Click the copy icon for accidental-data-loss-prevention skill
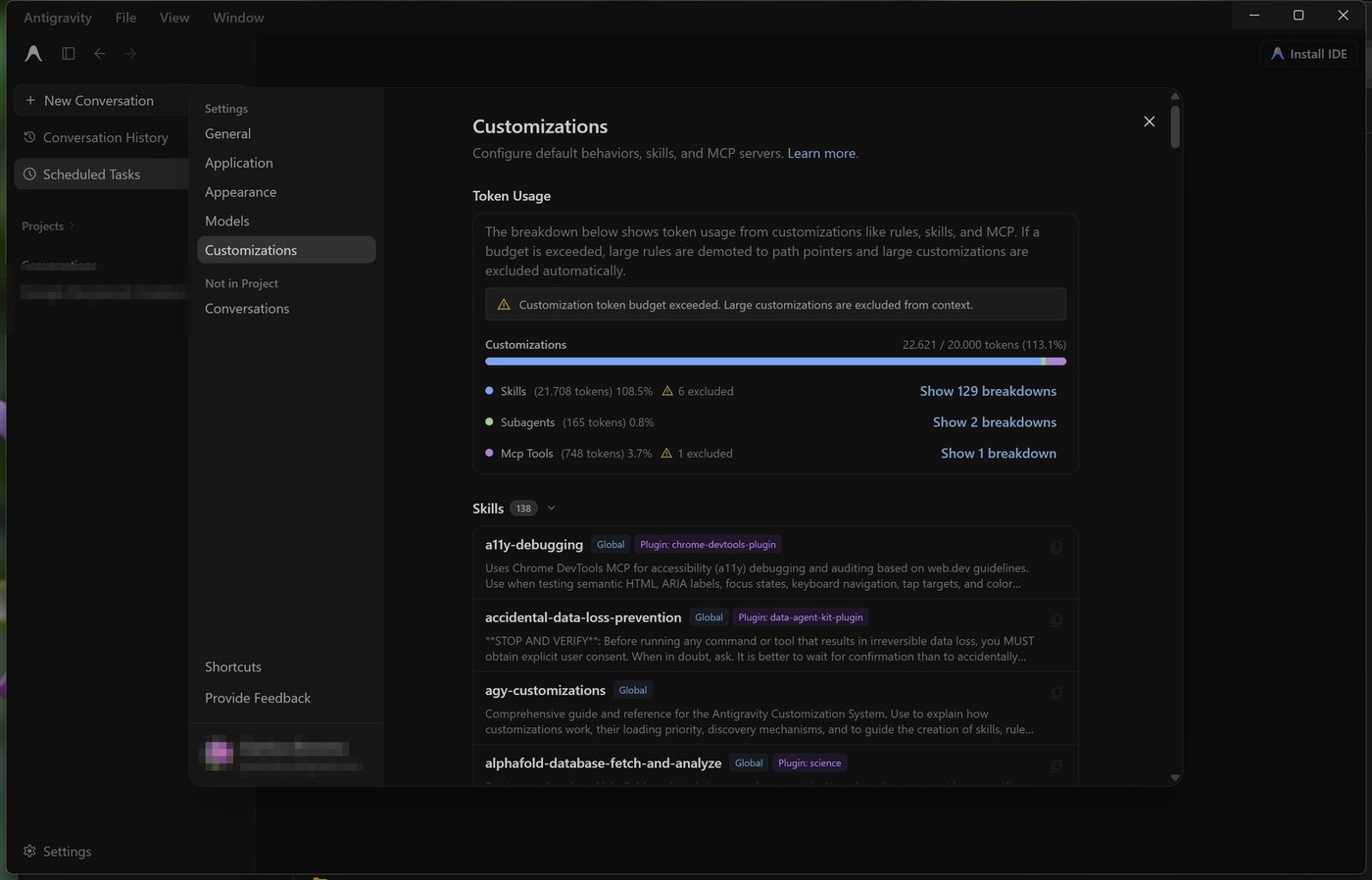Image resolution: width=1372 pixels, height=880 pixels. (1056, 620)
